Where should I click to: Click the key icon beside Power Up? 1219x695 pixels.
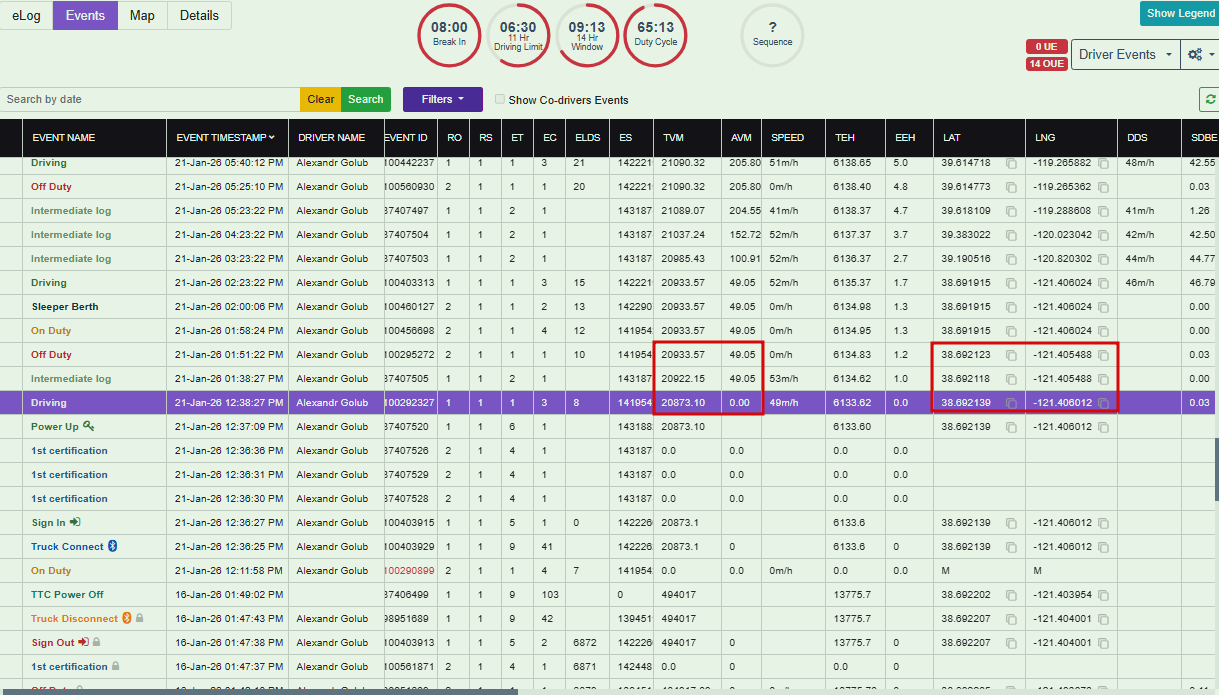coord(89,426)
